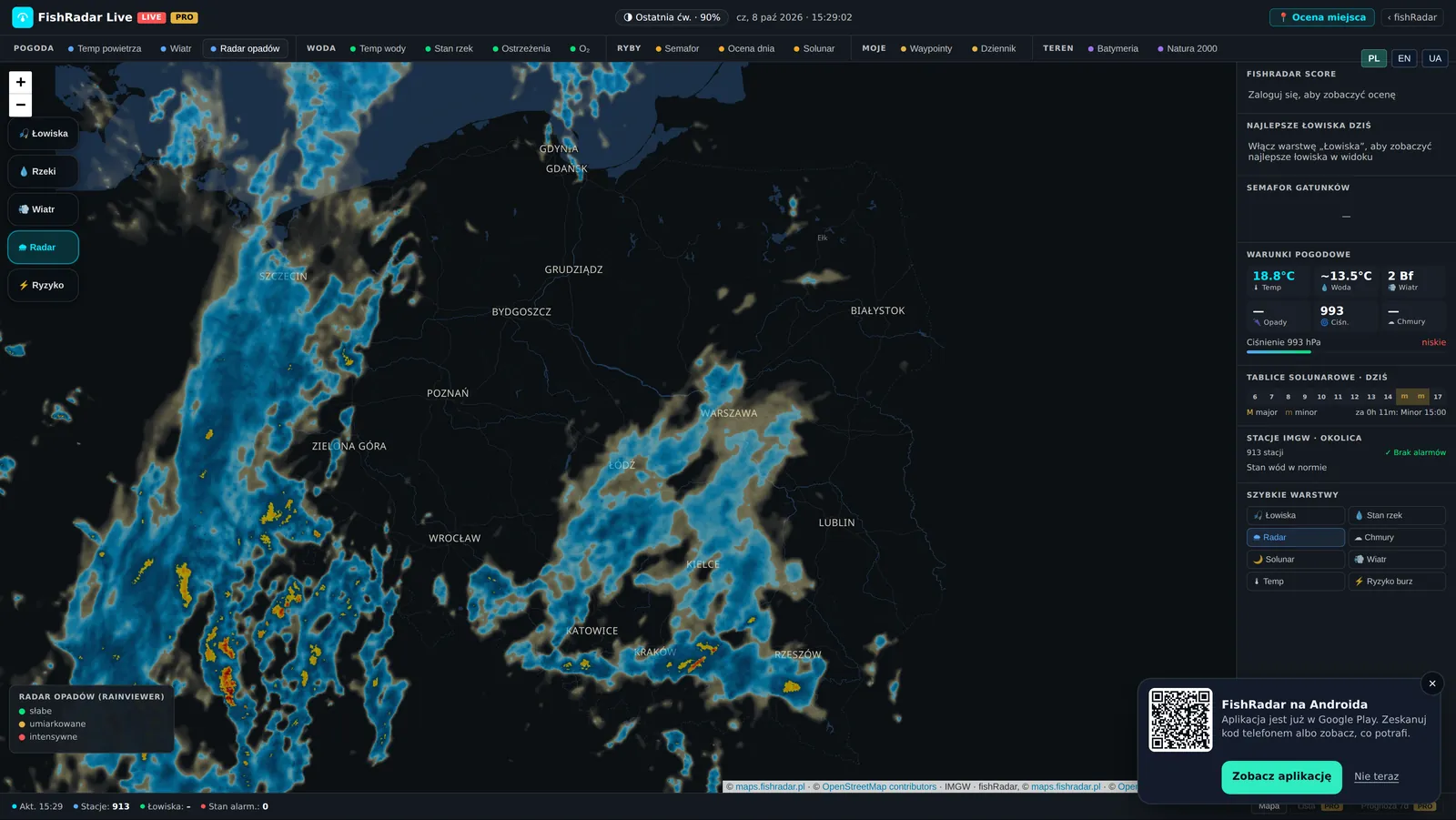Zoom out the map with minus button

click(20, 106)
